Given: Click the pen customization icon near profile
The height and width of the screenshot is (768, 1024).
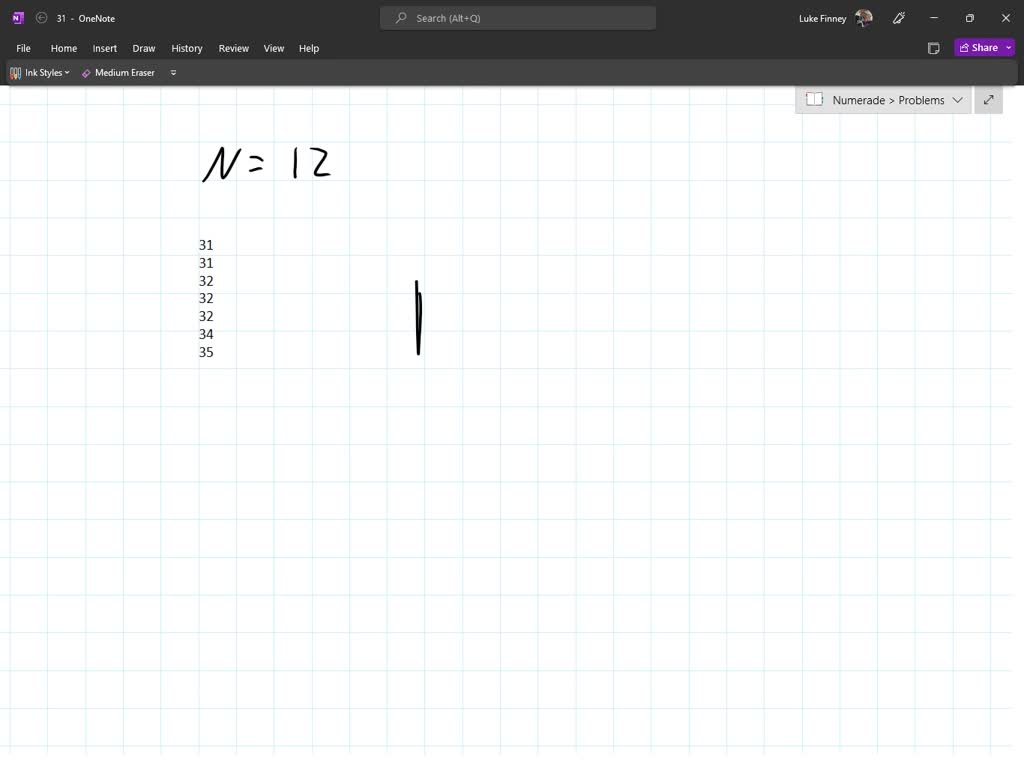Looking at the screenshot, I should [x=898, y=17].
